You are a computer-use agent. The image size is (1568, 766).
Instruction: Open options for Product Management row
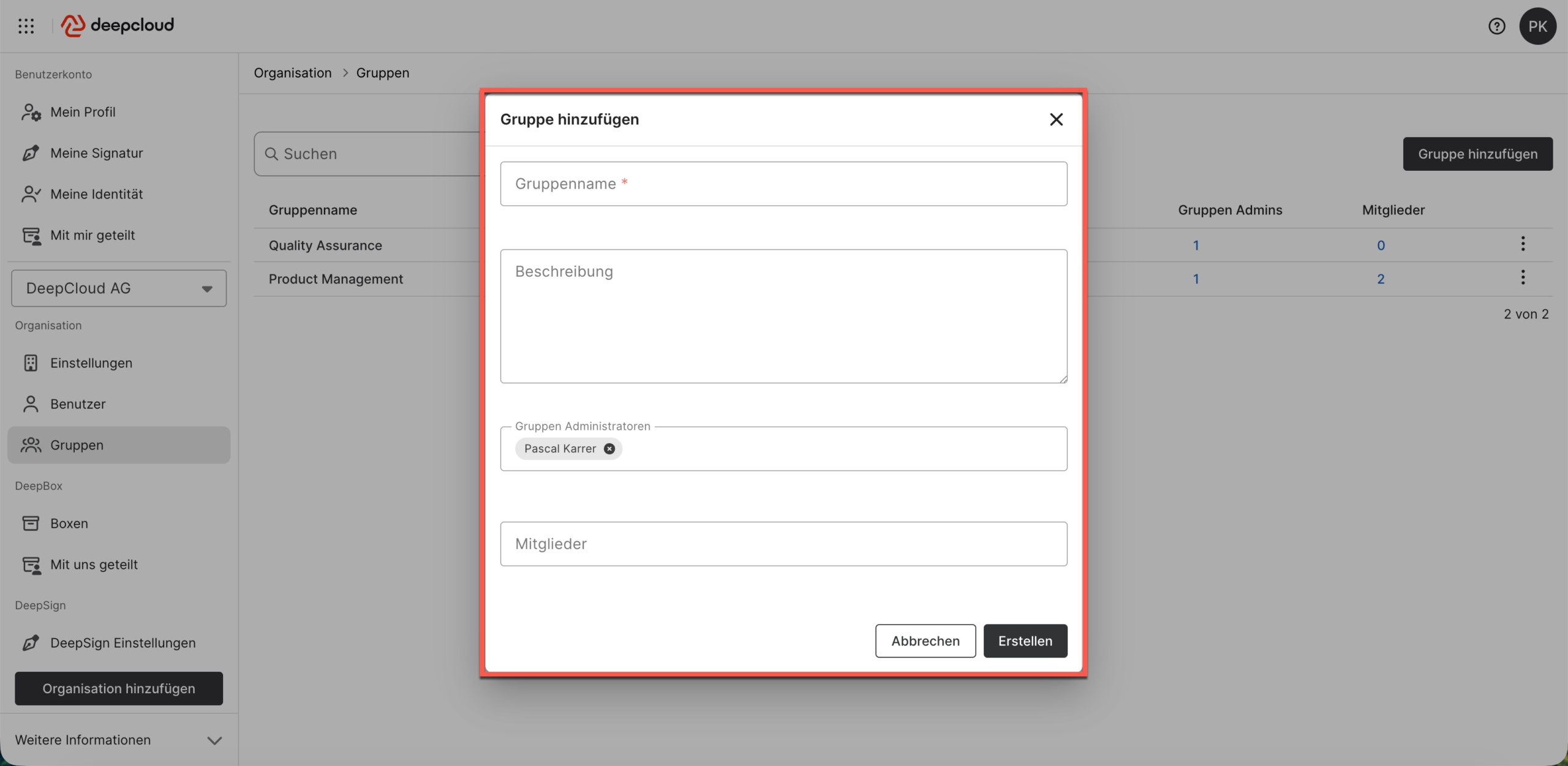coord(1523,278)
